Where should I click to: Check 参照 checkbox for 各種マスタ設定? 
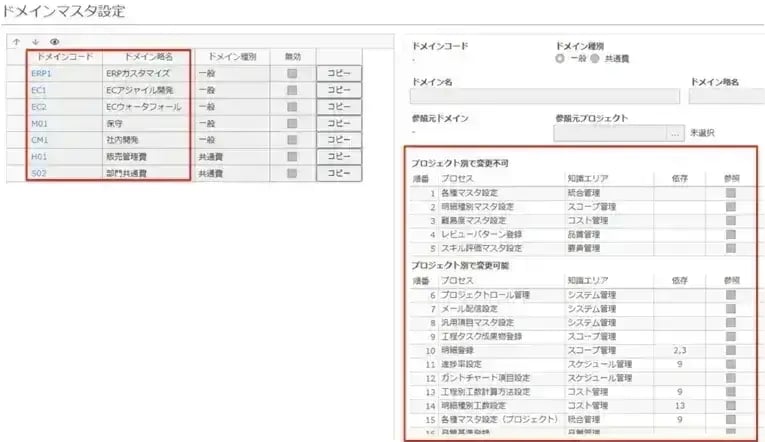click(x=731, y=192)
